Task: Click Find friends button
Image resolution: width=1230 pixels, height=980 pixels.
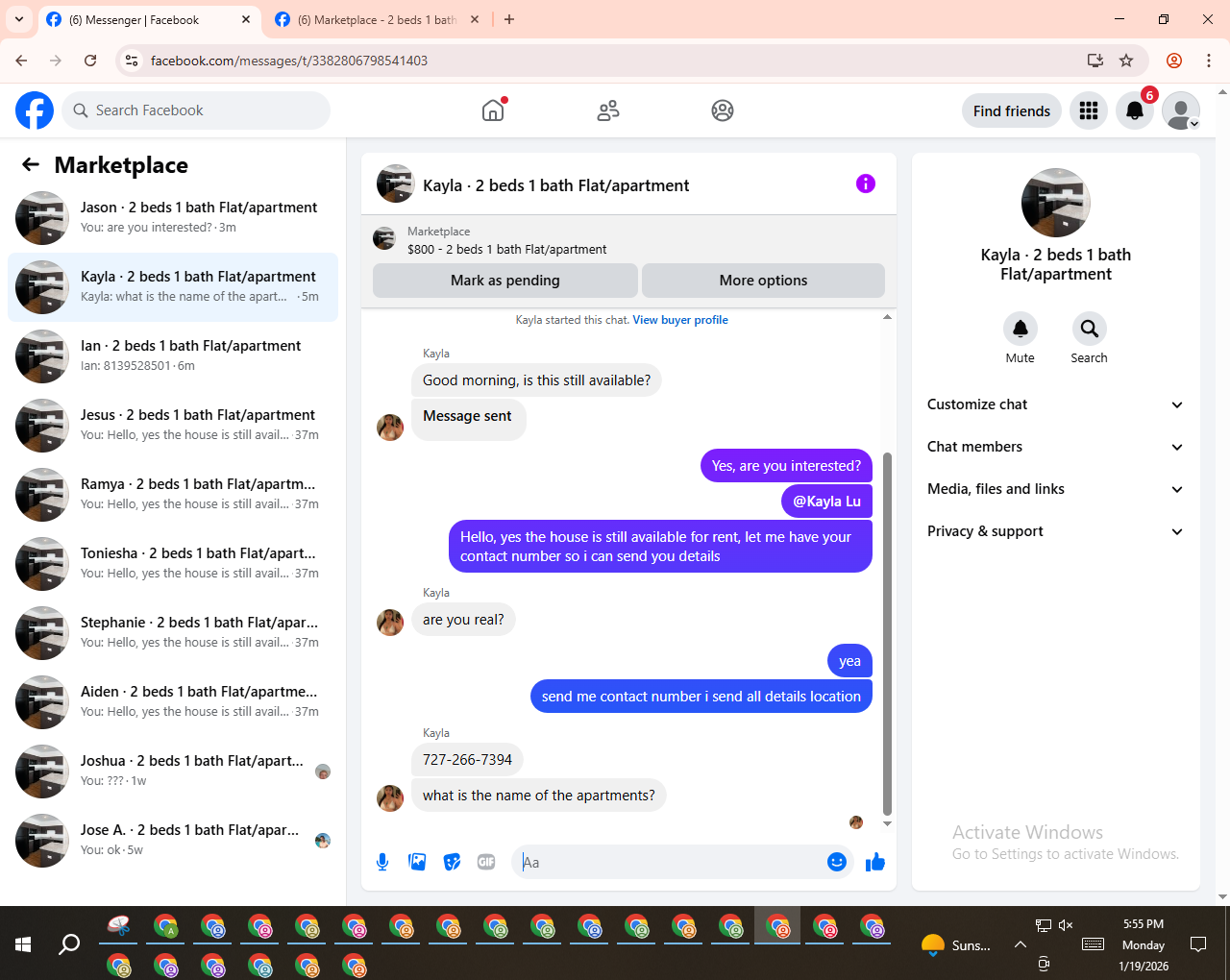Action: coord(1012,110)
